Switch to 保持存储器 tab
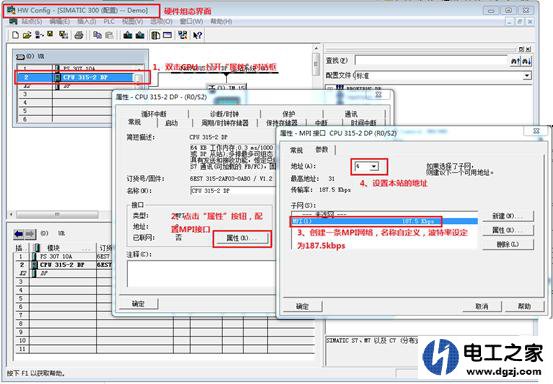 [281, 123]
